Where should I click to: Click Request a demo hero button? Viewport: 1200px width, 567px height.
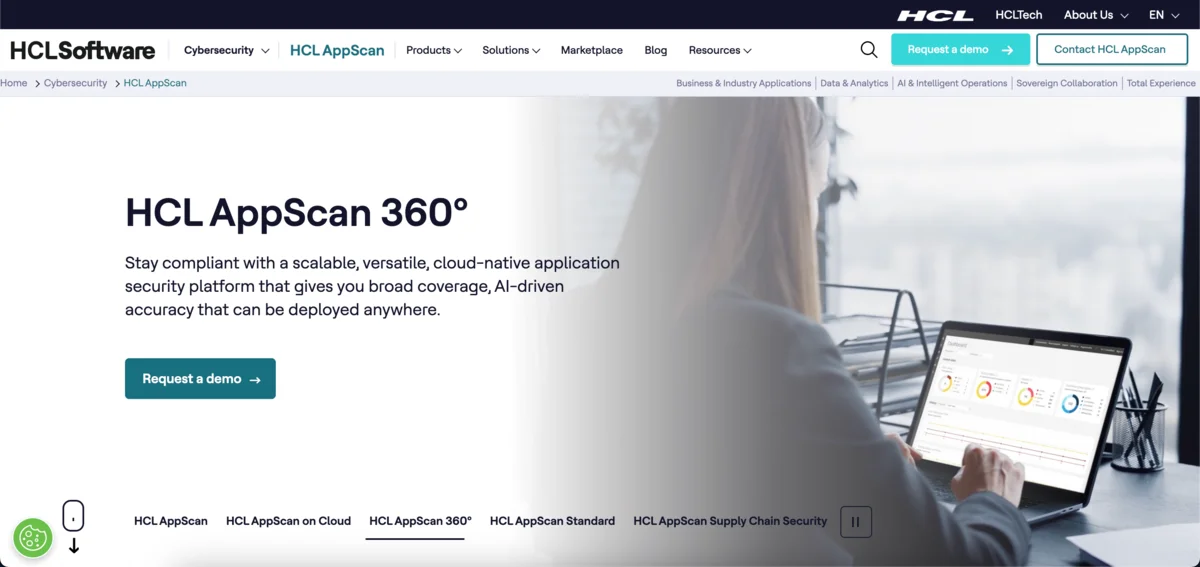(x=200, y=379)
